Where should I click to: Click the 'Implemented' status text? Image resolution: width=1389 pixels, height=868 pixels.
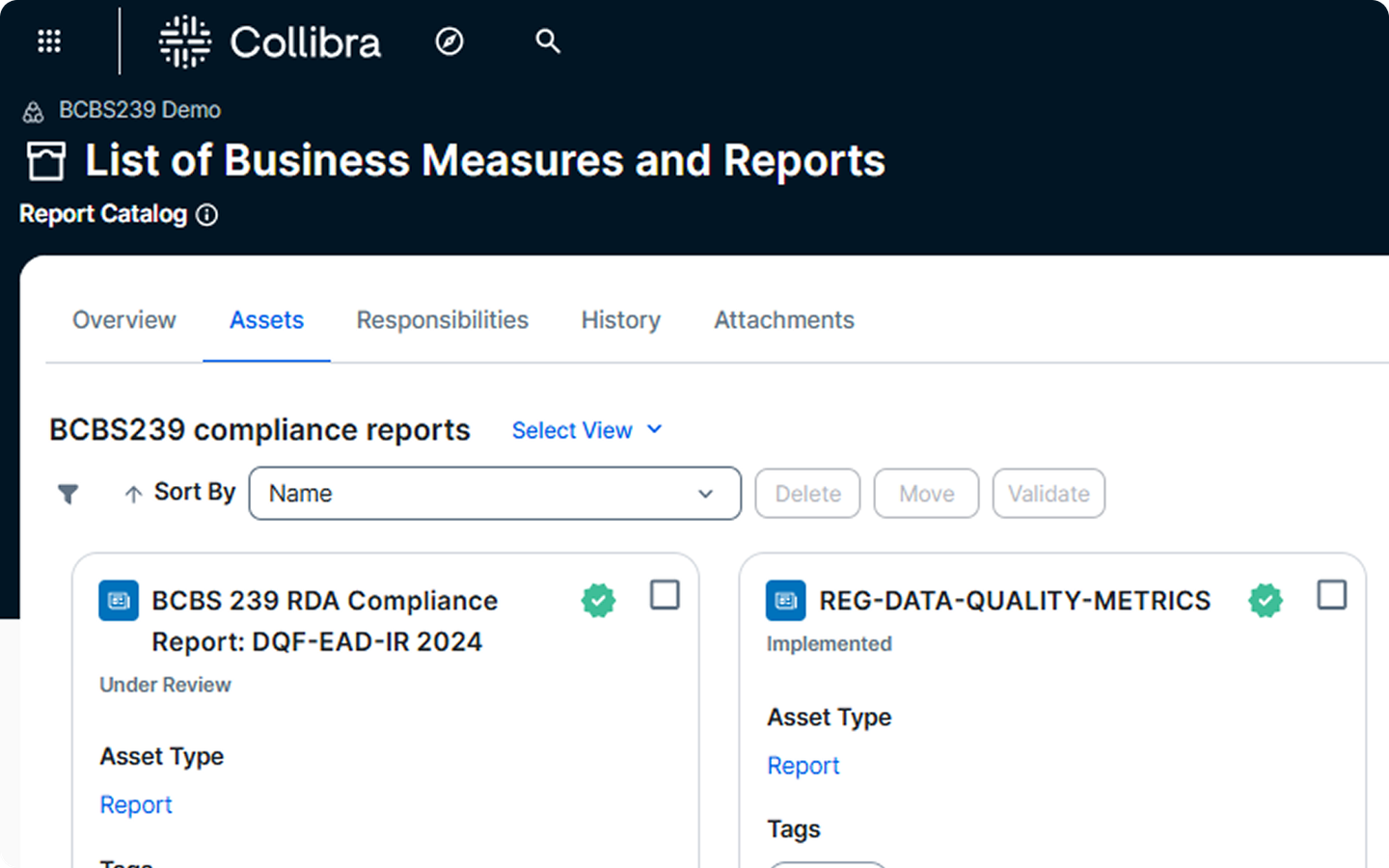point(830,644)
